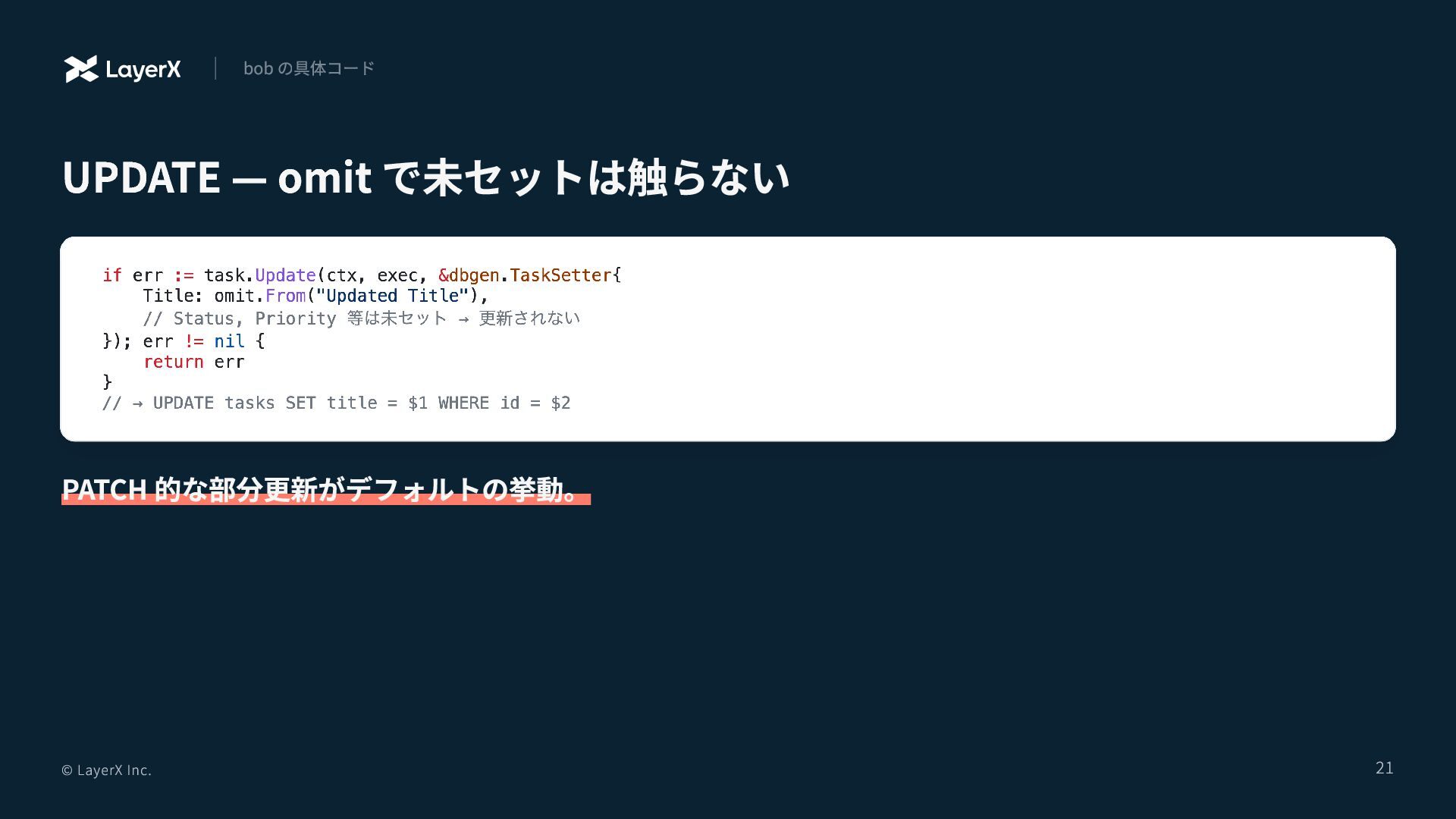Click the vertical divider beside the logo
The width and height of the screenshot is (1456, 819).
click(x=215, y=68)
